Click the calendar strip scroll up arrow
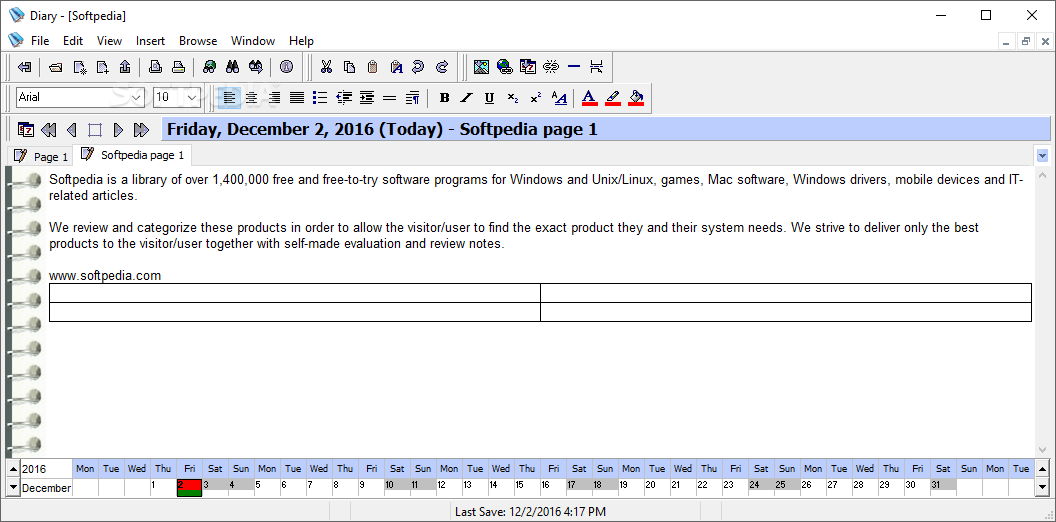Viewport: 1056px width, 522px height. pos(1042,469)
